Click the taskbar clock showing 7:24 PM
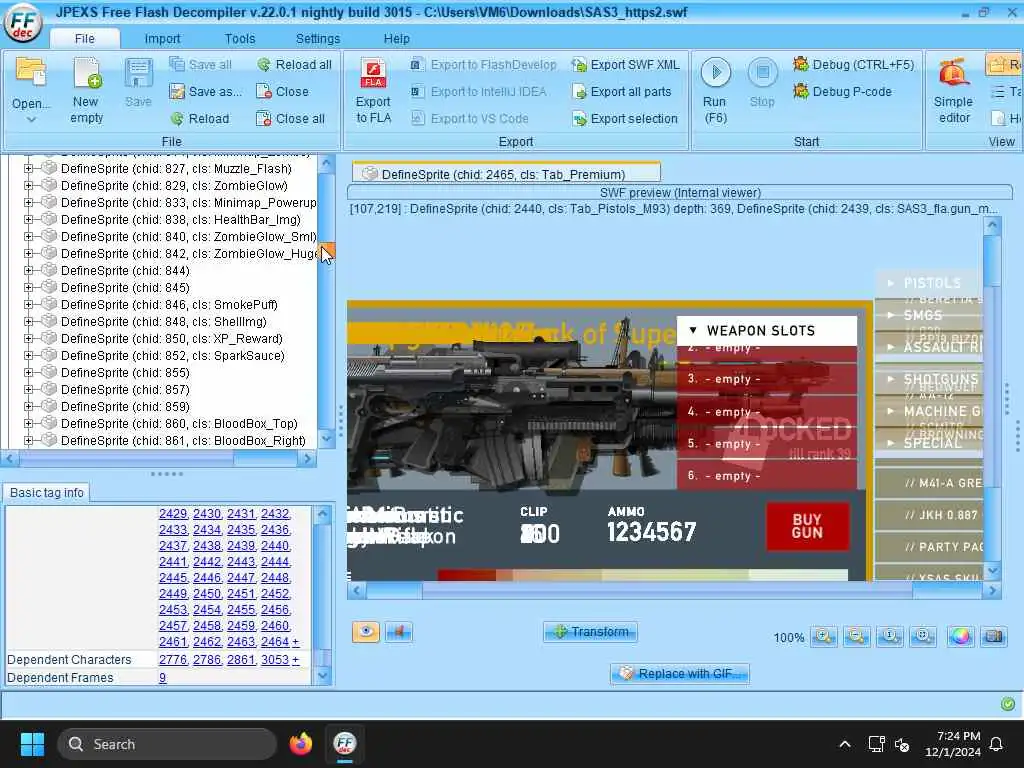The image size is (1024, 768). [x=952, y=744]
